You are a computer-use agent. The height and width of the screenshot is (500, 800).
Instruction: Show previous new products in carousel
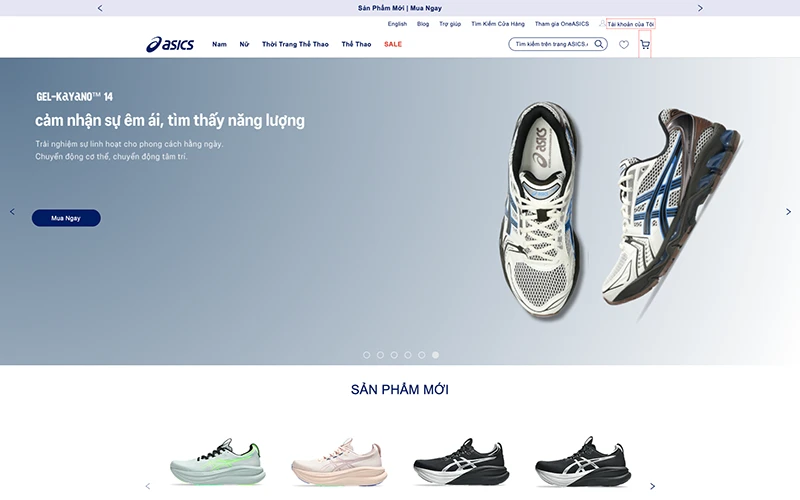click(x=148, y=486)
